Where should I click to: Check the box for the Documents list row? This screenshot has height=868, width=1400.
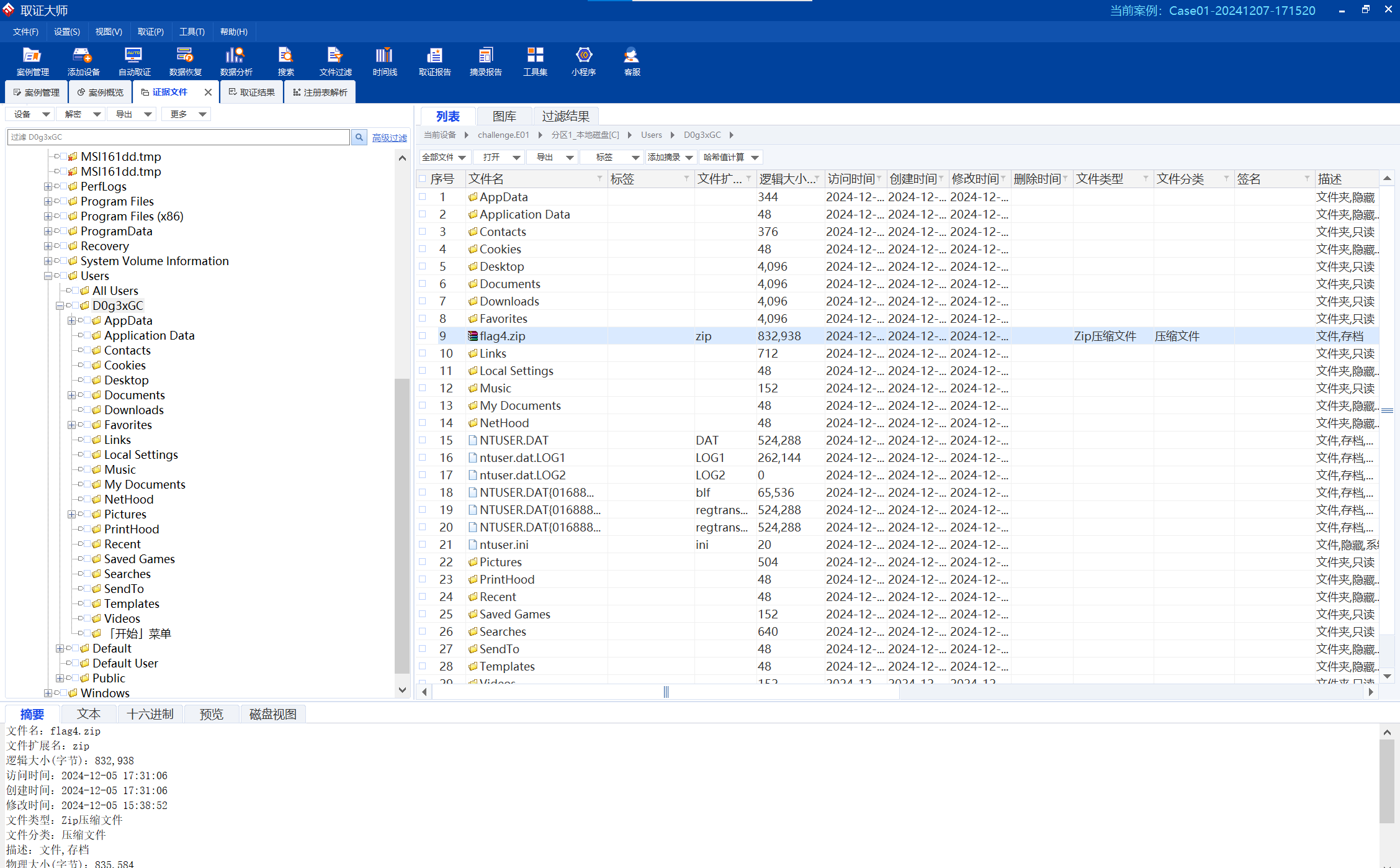tap(423, 283)
